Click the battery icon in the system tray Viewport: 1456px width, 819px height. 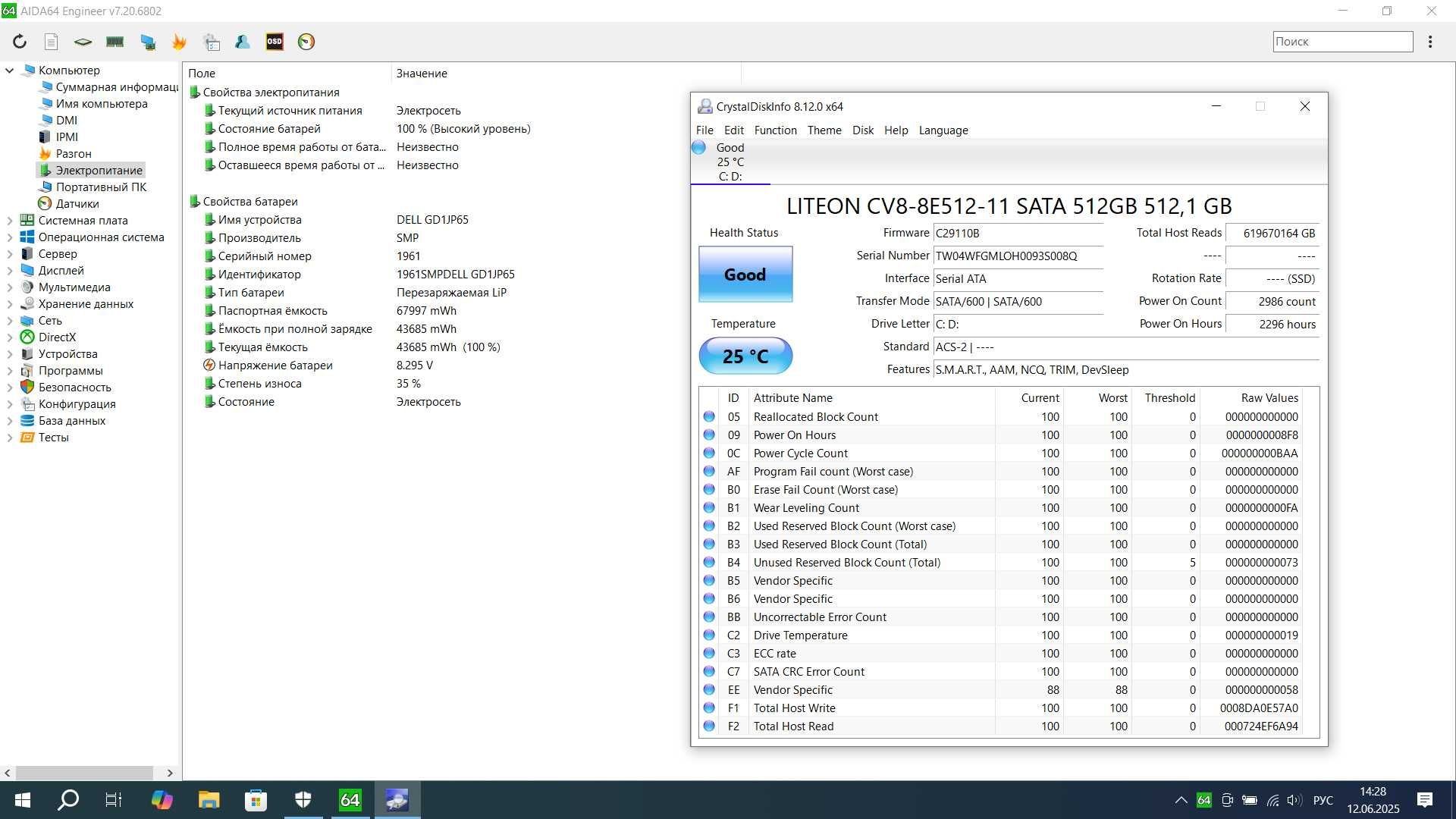click(x=1250, y=800)
